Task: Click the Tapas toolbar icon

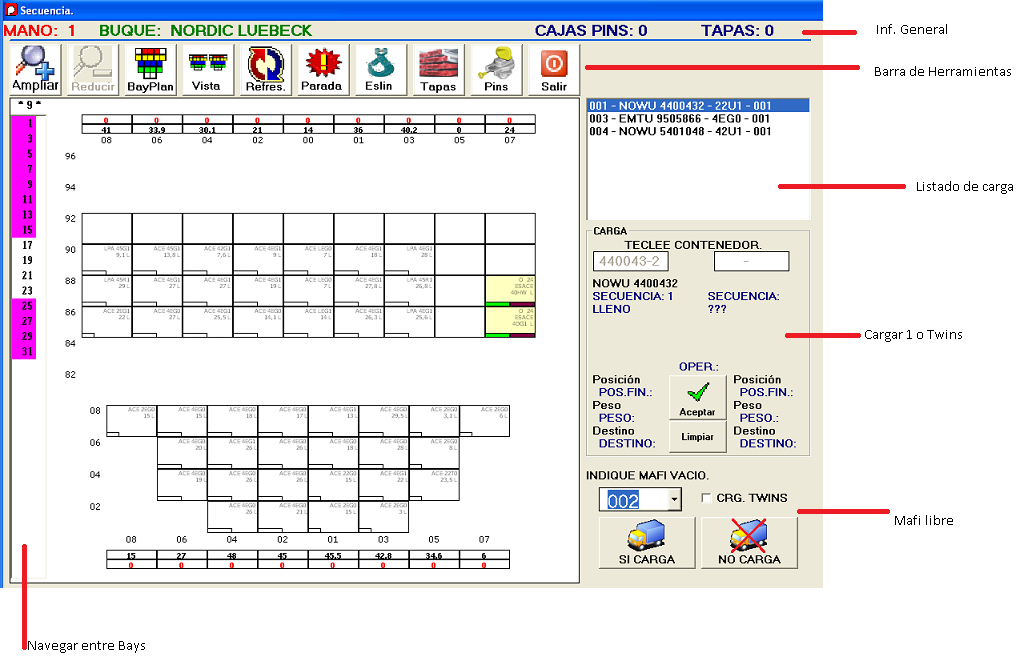Action: pyautogui.click(x=438, y=70)
